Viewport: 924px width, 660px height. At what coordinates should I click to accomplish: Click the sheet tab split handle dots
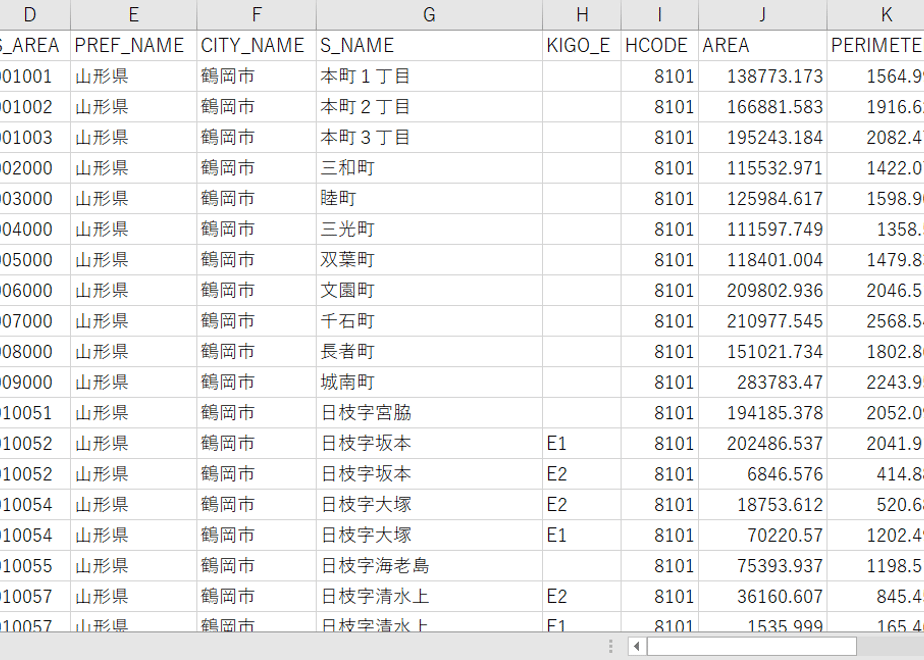610,646
